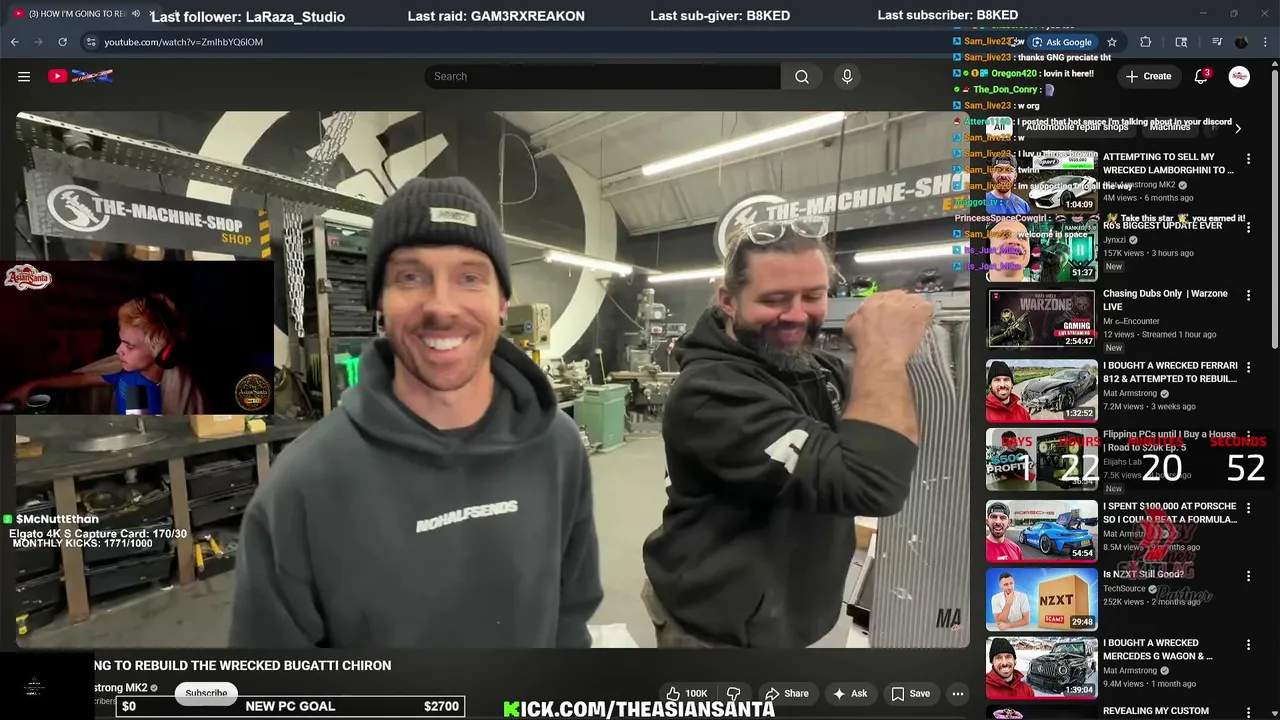
Task: Open the Is NZXT Still Good? title
Action: point(1143,575)
